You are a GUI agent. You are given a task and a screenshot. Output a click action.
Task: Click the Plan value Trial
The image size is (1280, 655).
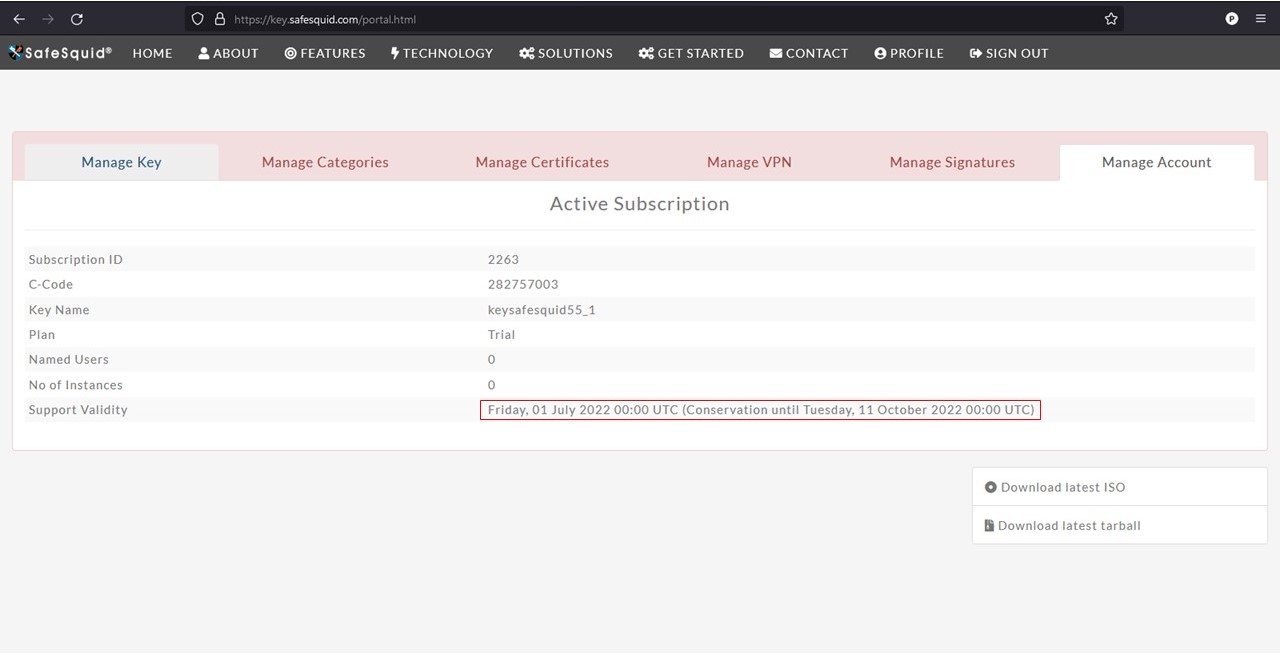tap(502, 334)
